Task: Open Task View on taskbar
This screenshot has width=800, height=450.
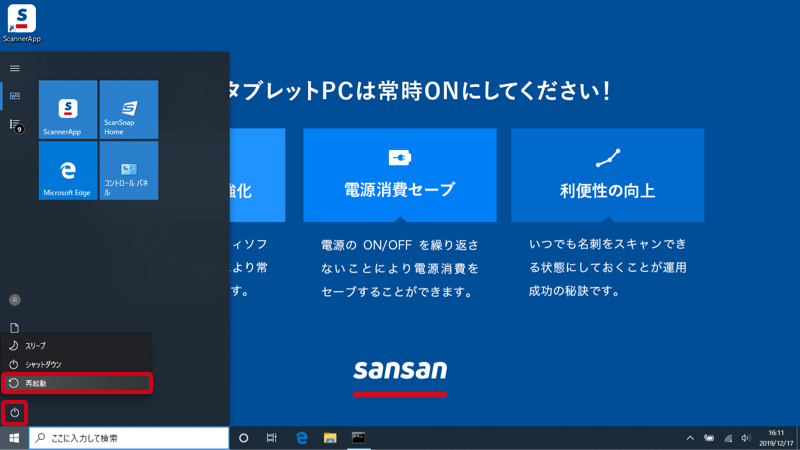Action: pos(271,438)
